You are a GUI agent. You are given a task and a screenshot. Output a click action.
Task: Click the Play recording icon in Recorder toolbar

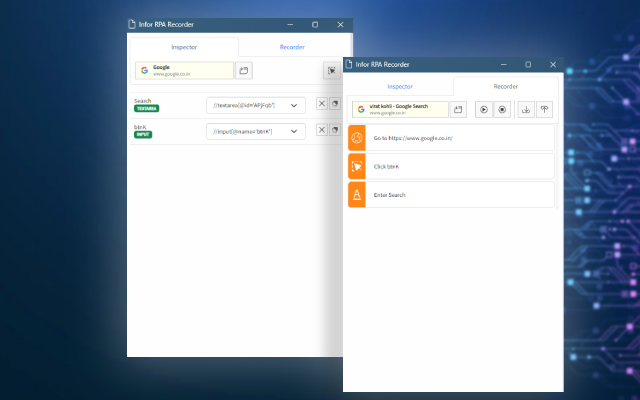[x=484, y=109]
